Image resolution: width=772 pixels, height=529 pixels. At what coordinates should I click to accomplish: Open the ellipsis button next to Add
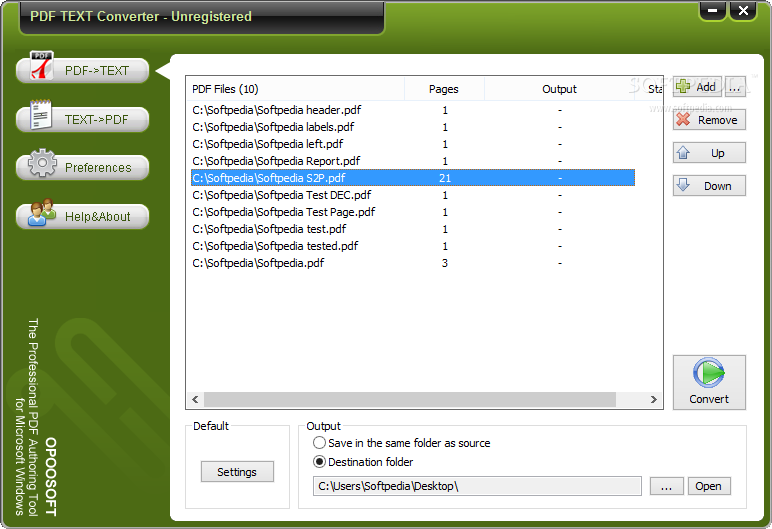coord(735,87)
